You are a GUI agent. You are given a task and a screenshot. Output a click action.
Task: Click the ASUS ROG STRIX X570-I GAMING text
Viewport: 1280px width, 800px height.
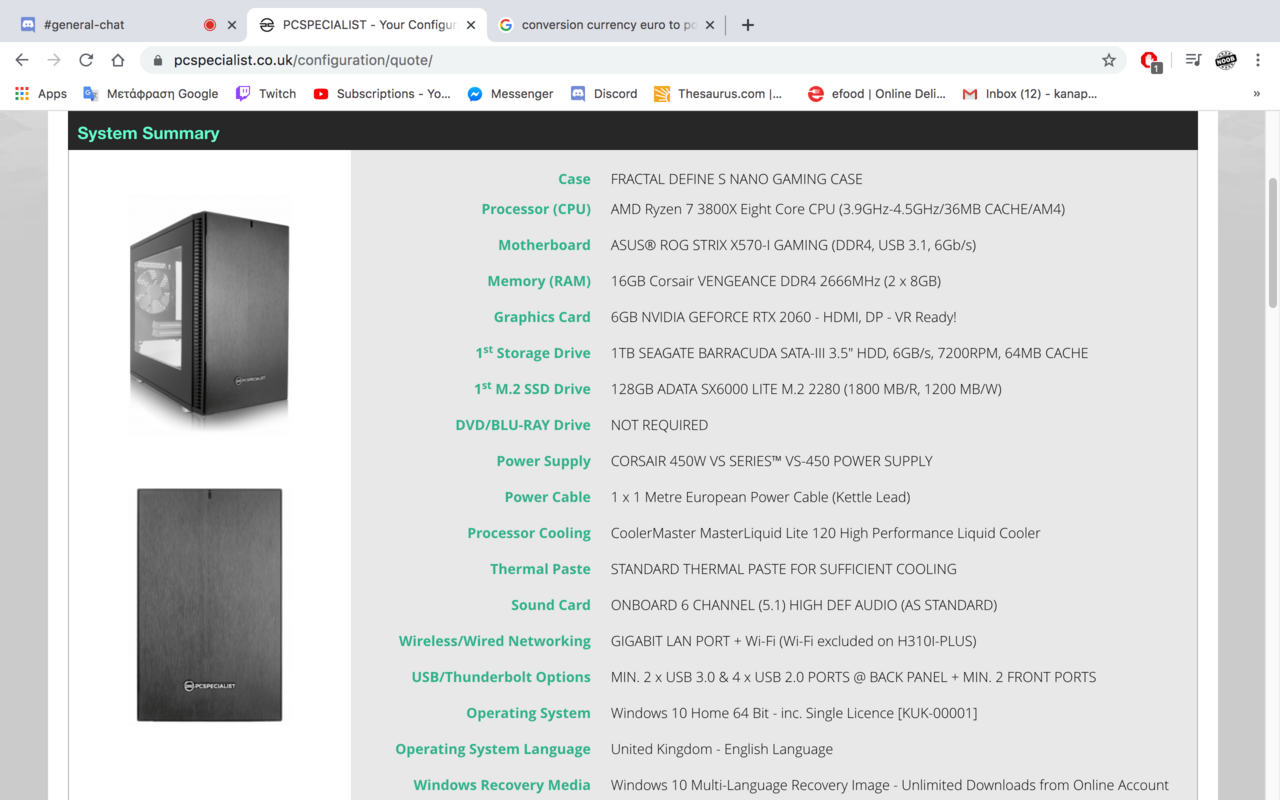(793, 245)
